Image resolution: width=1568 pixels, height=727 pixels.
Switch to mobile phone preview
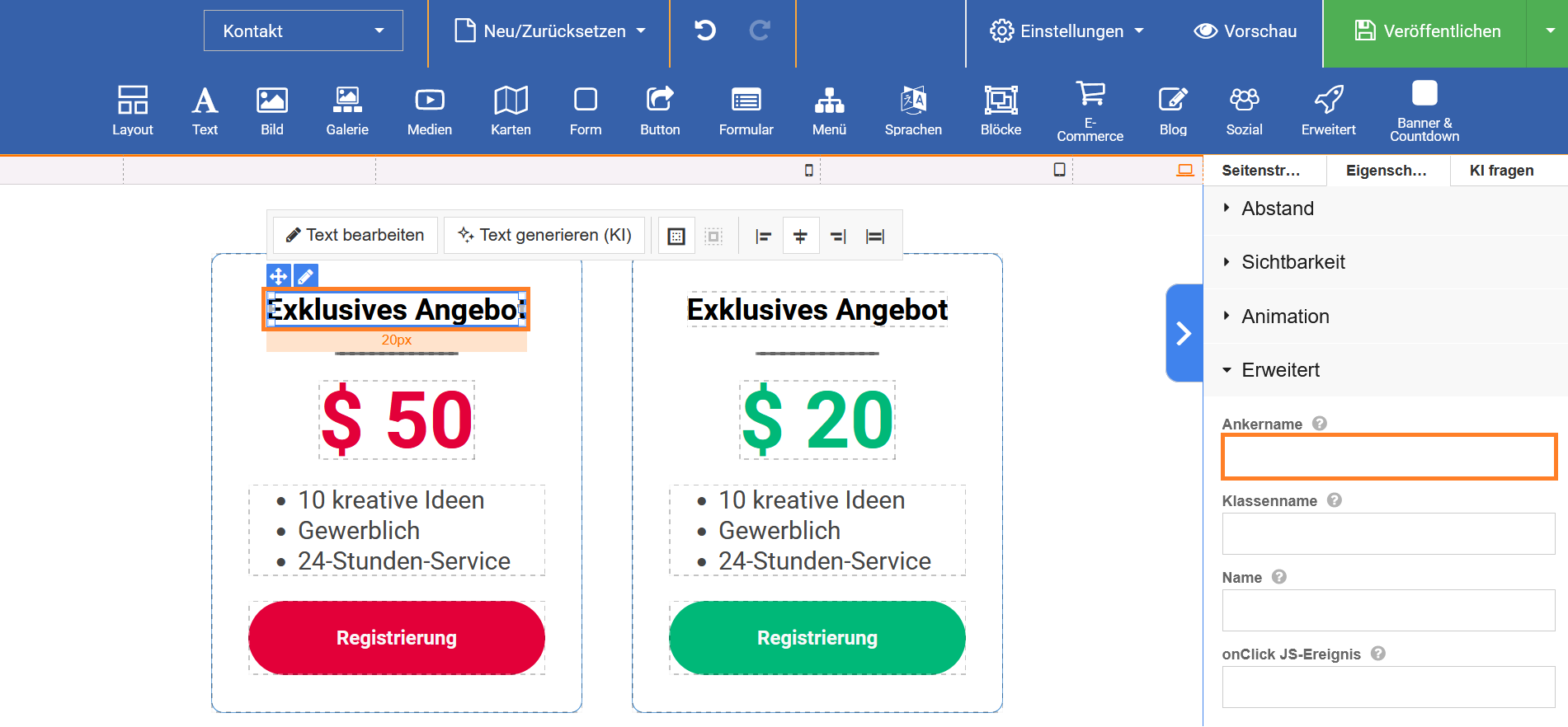(x=809, y=170)
